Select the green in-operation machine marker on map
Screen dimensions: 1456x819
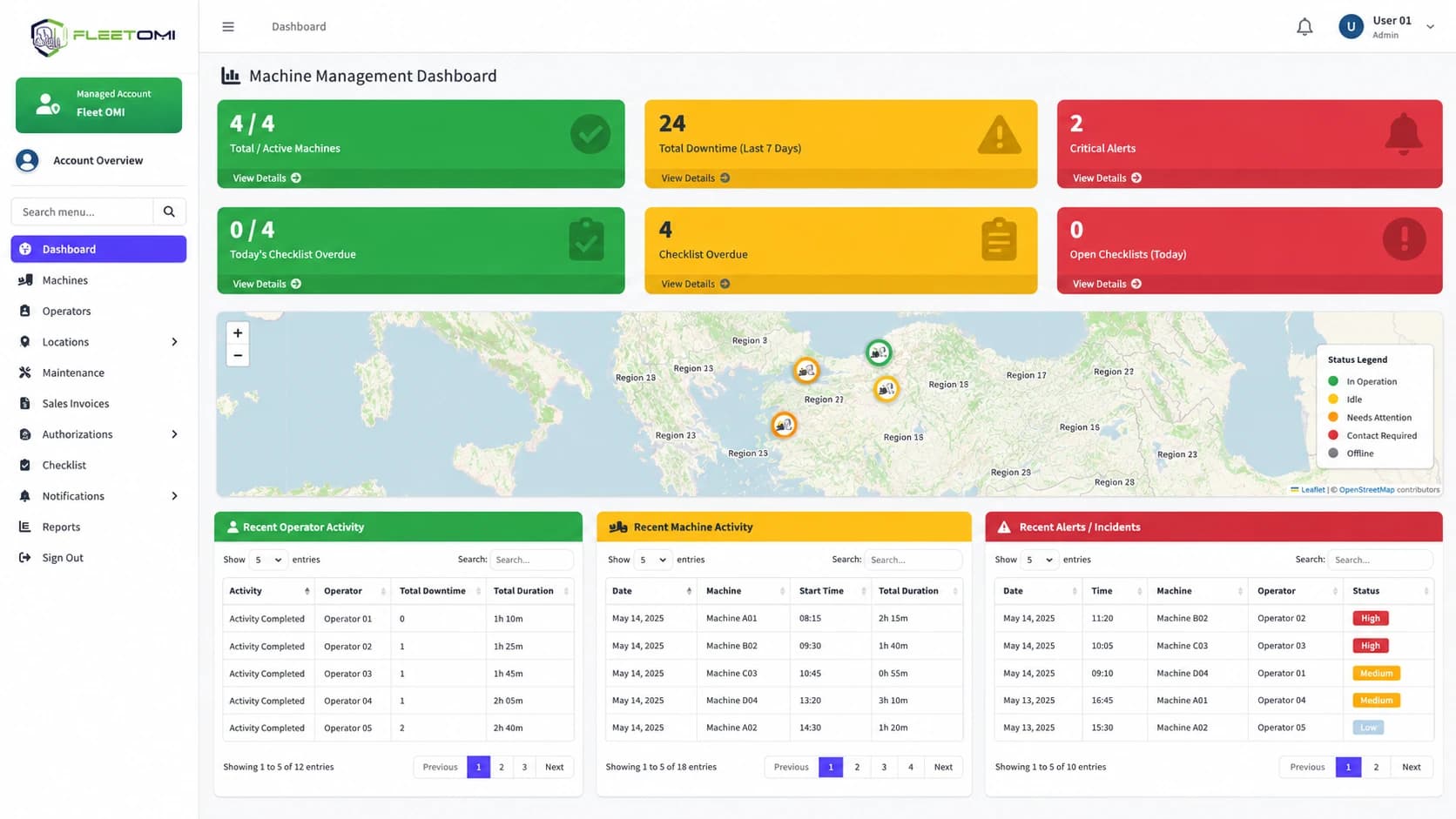(879, 352)
